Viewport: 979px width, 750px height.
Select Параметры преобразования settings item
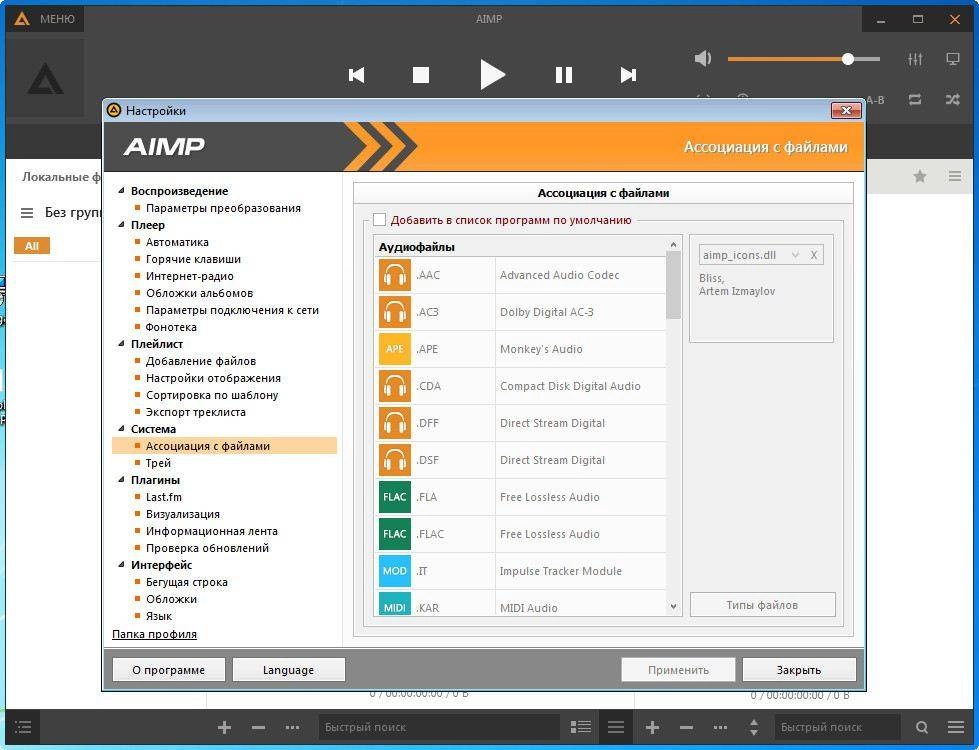[x=223, y=208]
